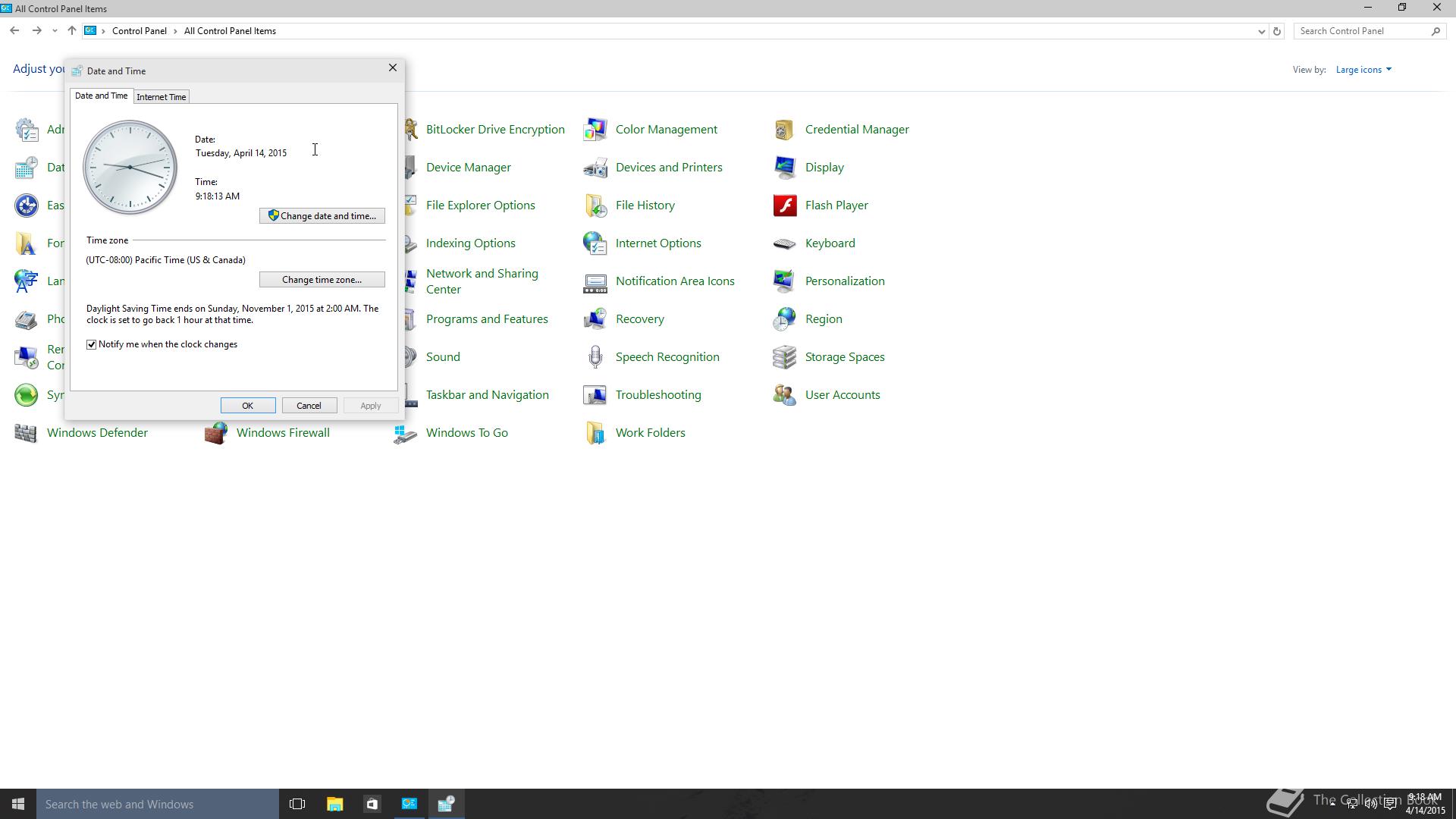Open the User Accounts icon
This screenshot has width=1456, height=819.
pos(785,395)
